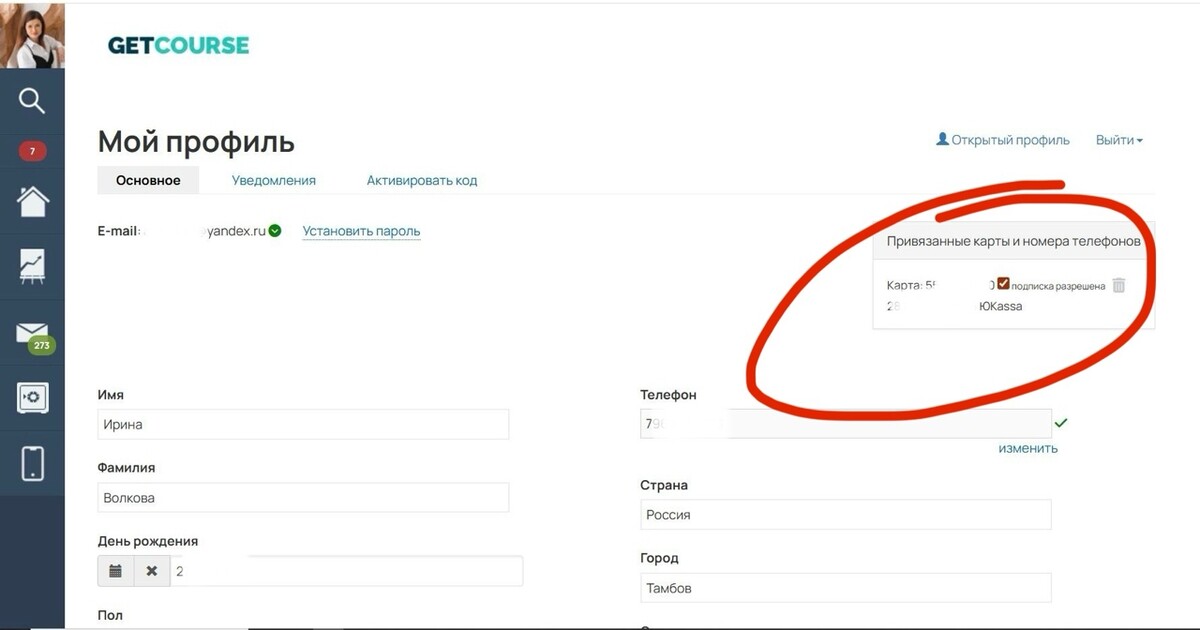Open the search icon in sidebar
The width and height of the screenshot is (1200, 630).
coord(32,101)
